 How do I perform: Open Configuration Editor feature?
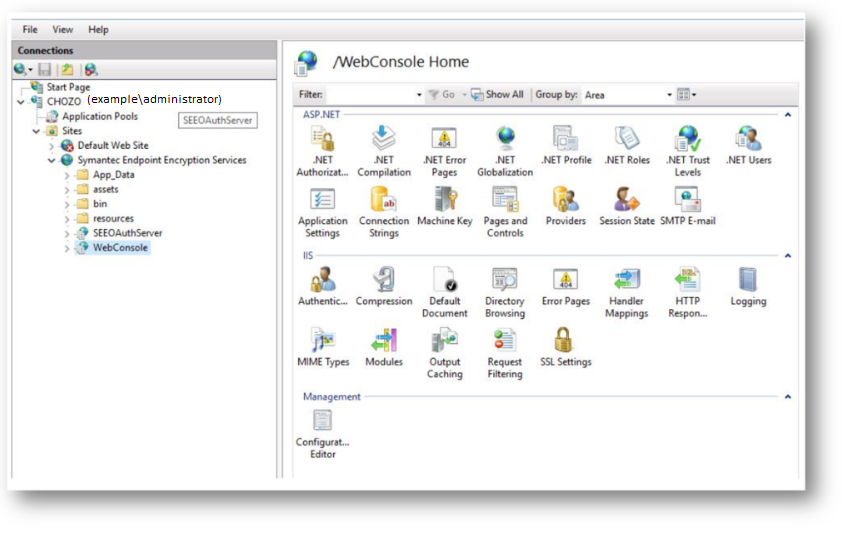point(323,434)
